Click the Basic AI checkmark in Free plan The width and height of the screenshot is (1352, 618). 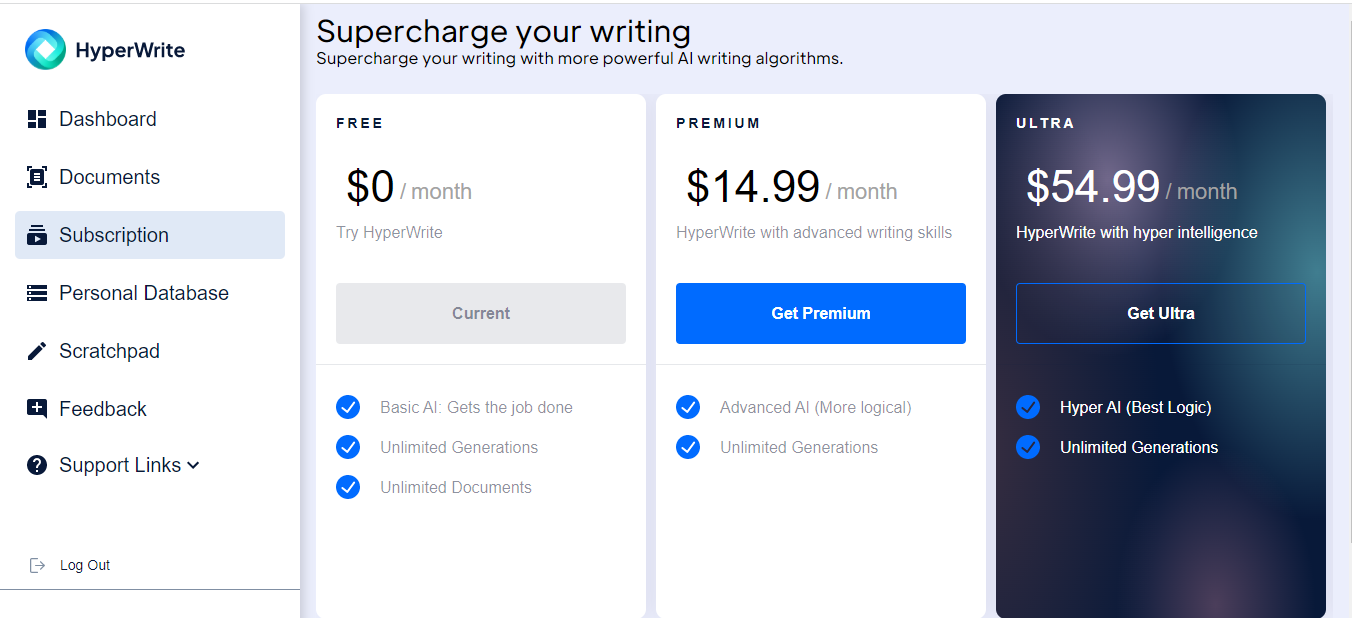pos(348,407)
